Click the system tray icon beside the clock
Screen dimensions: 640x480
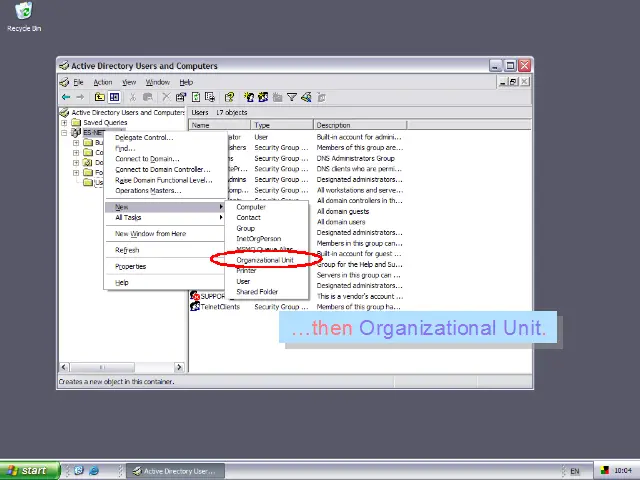[604, 471]
